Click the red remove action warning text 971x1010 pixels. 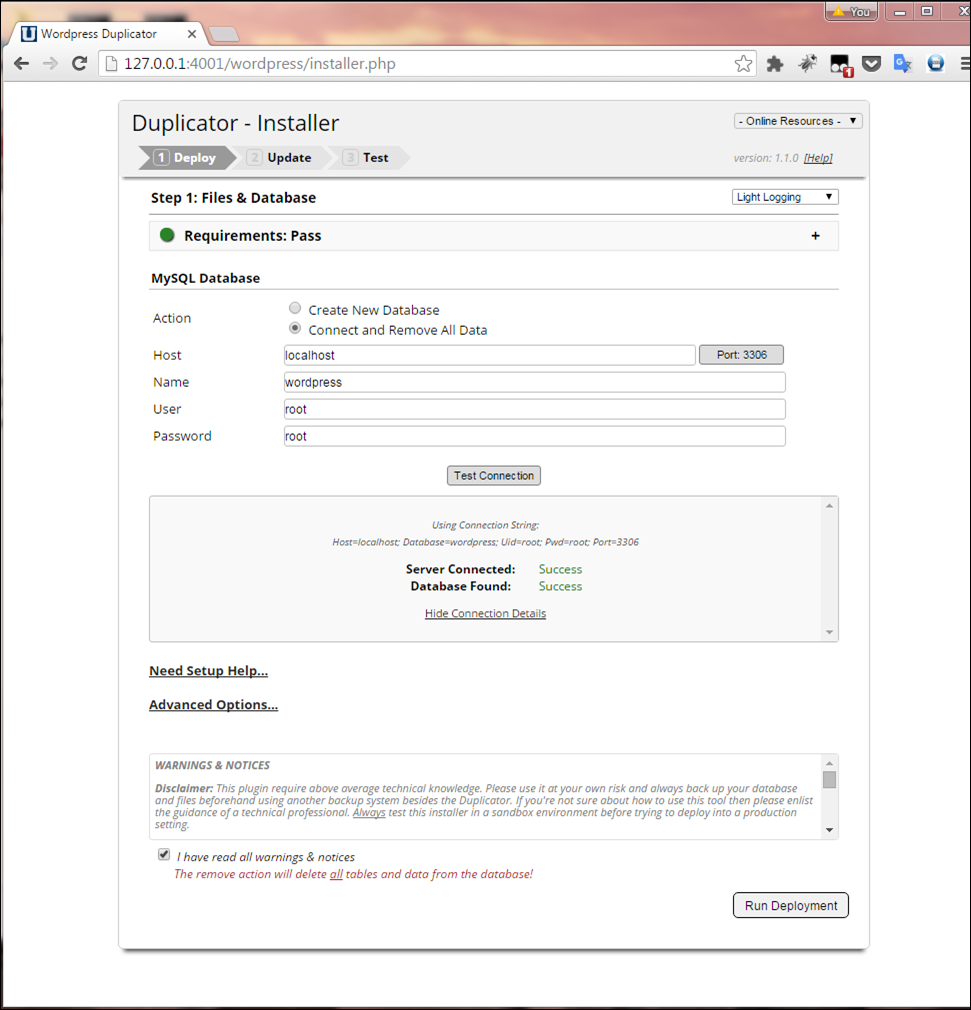pyautogui.click(x=353, y=874)
